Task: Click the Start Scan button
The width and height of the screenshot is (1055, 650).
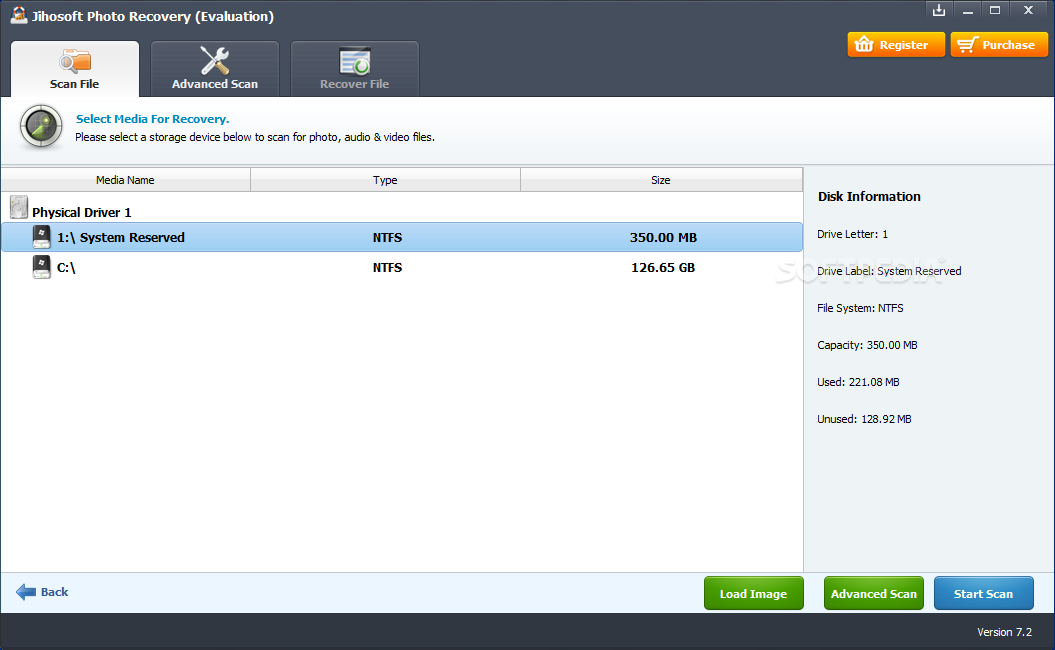Action: pos(984,593)
